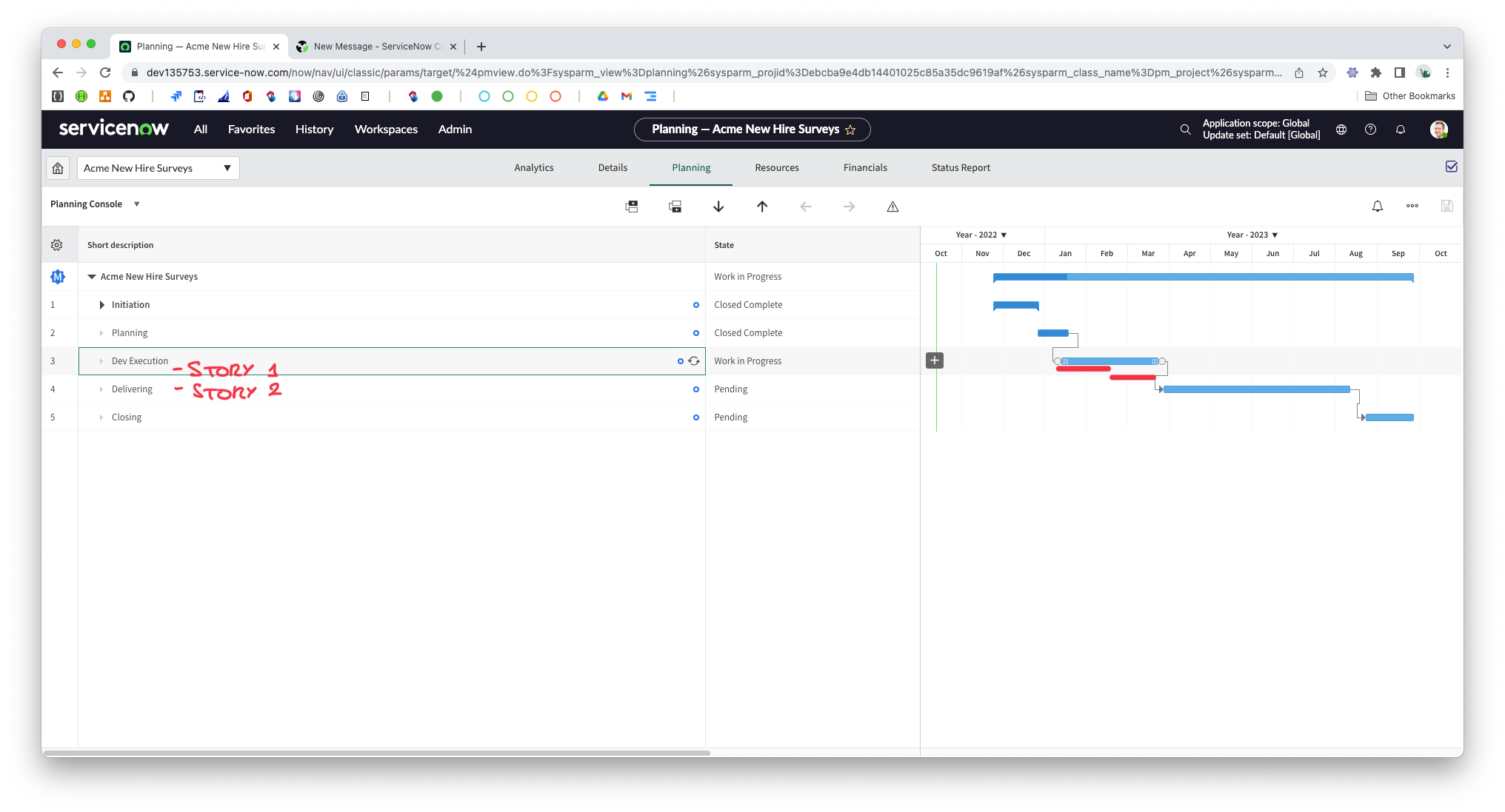Open the column settings gear icon

(57, 245)
